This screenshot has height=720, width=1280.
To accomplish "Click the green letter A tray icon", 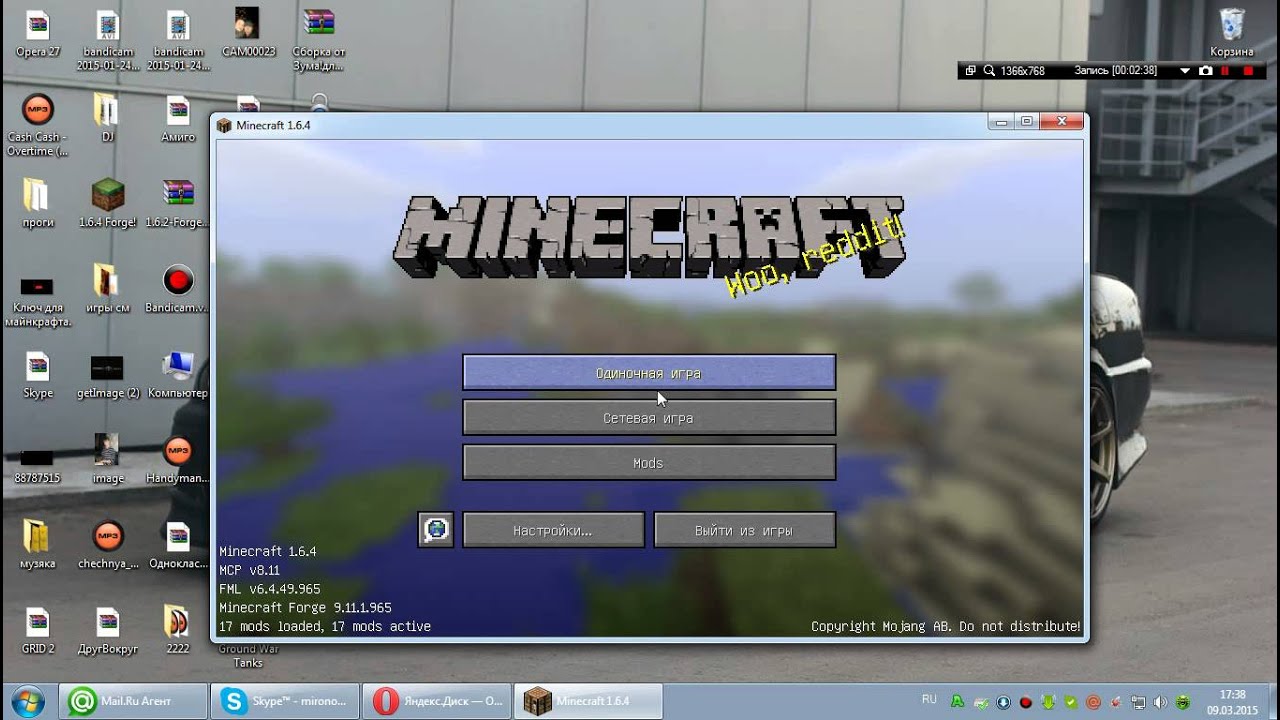I will (x=957, y=702).
